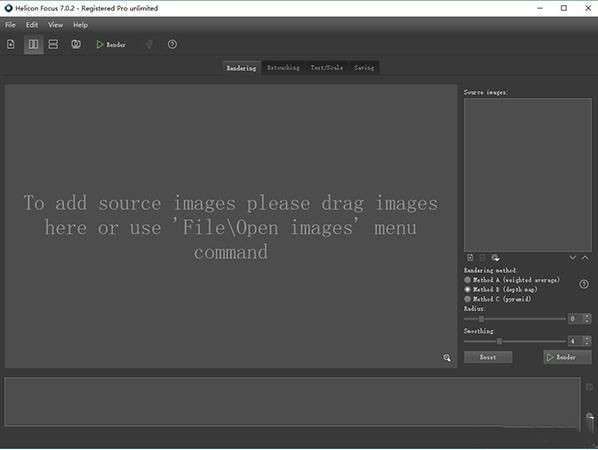Select the vertical split view layout icon
Viewport: 598px width, 450px height.
point(34,44)
